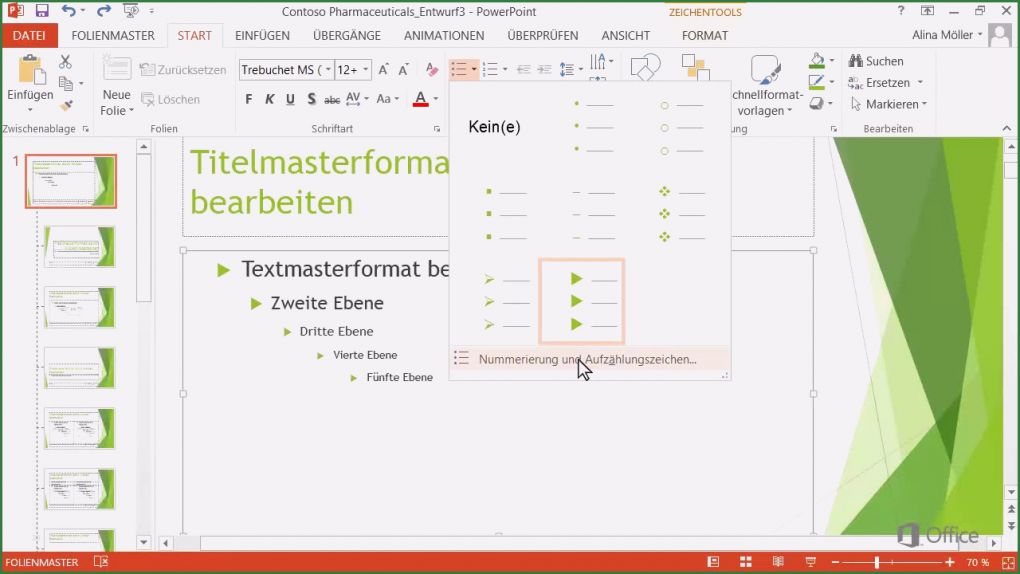This screenshot has height=574, width=1020.
Task: Toggle text shadow S
Action: click(x=312, y=99)
